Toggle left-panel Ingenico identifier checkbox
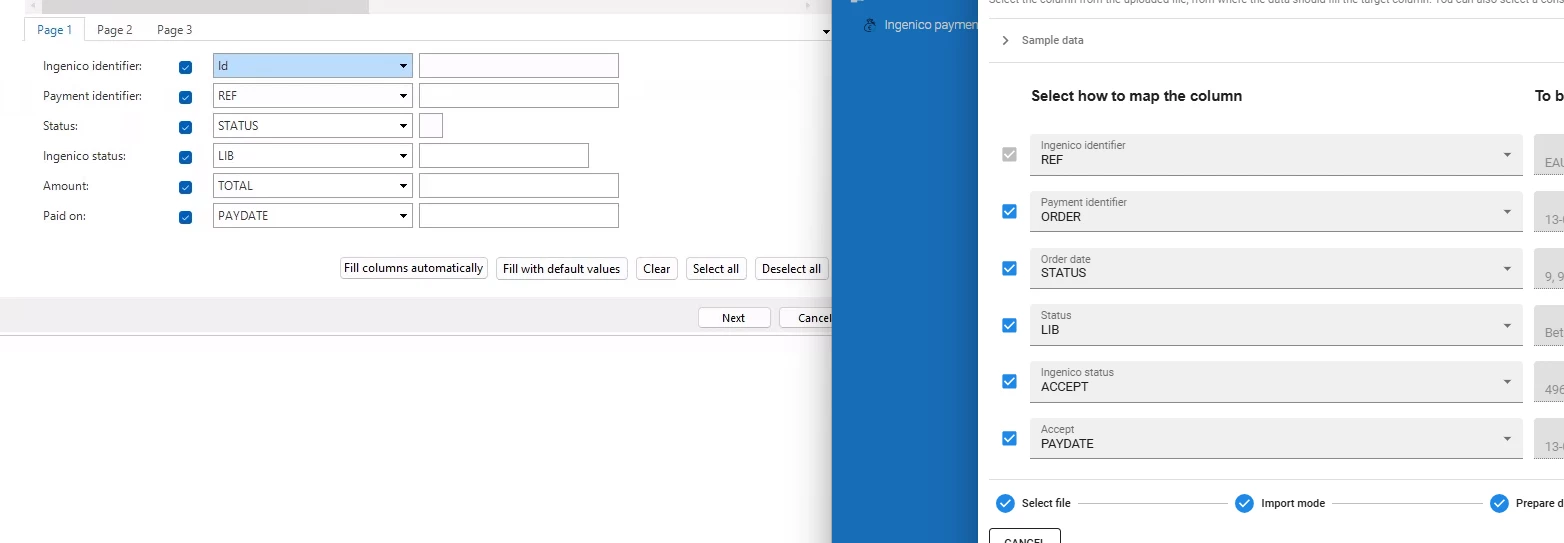1564x543 pixels. (x=185, y=67)
